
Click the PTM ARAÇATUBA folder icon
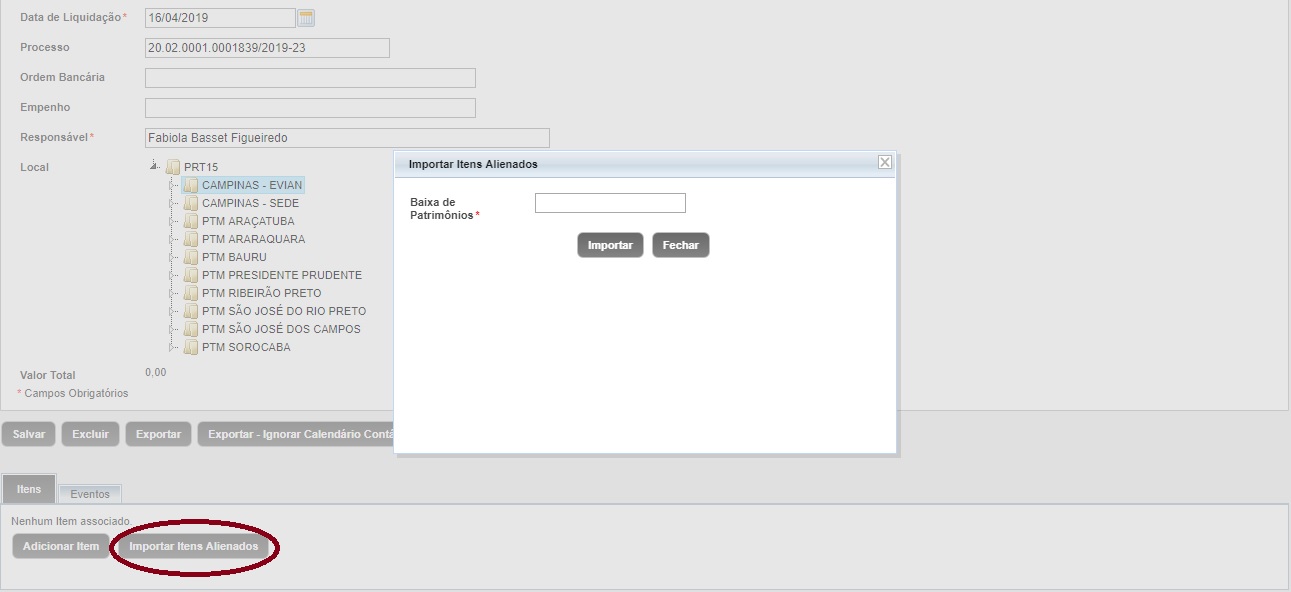coord(191,221)
